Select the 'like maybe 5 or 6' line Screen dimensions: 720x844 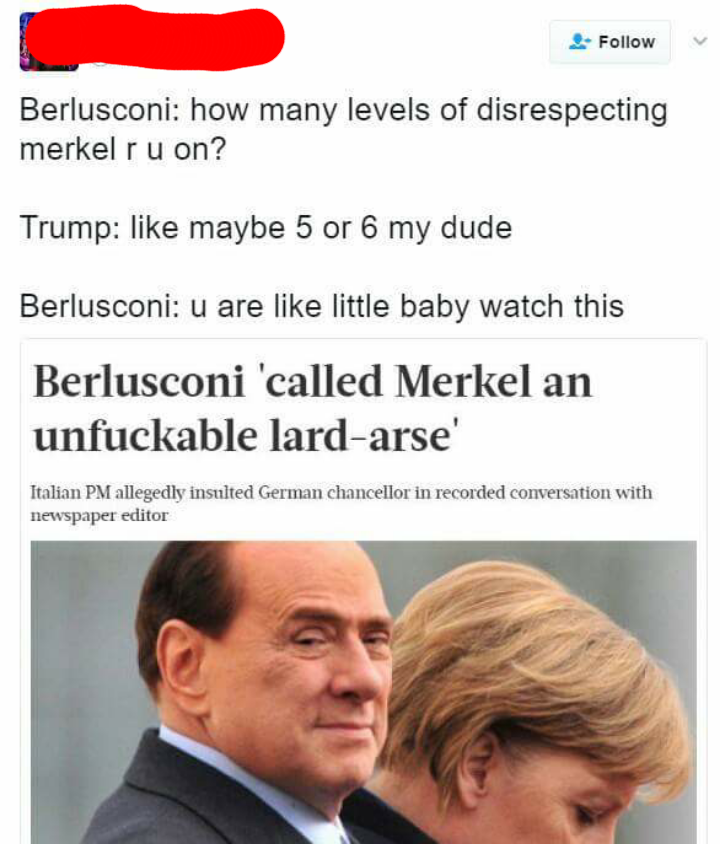[x=266, y=227]
